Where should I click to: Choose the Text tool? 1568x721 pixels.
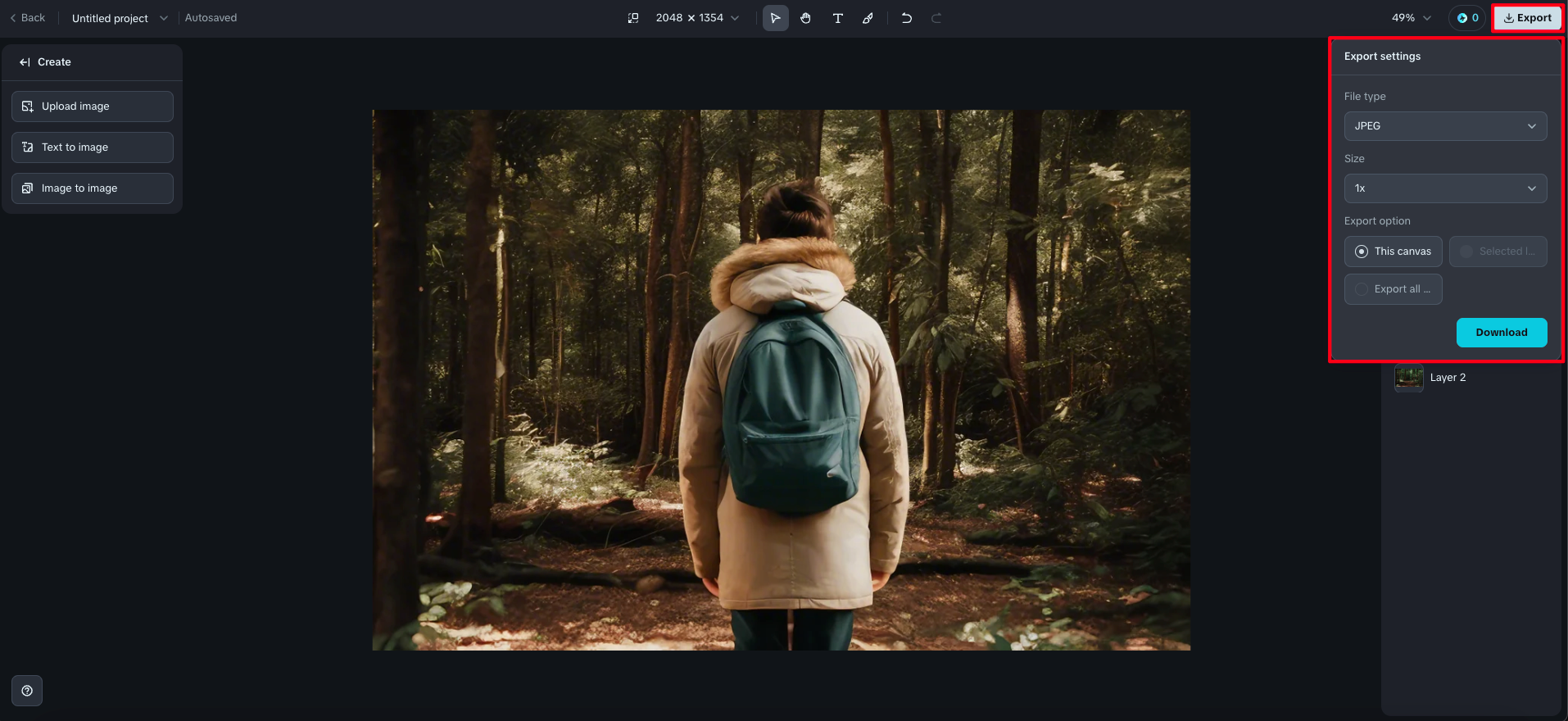(837, 18)
